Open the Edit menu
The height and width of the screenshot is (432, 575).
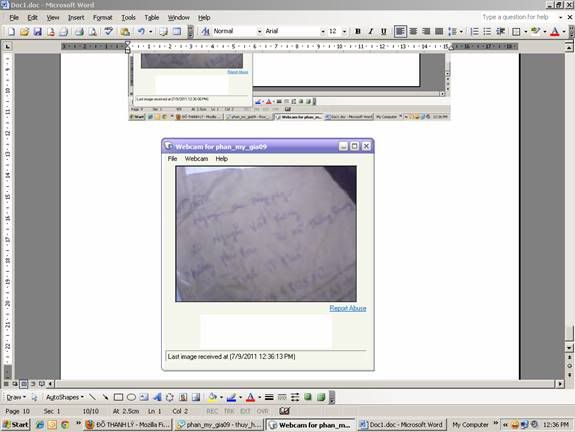click(32, 18)
